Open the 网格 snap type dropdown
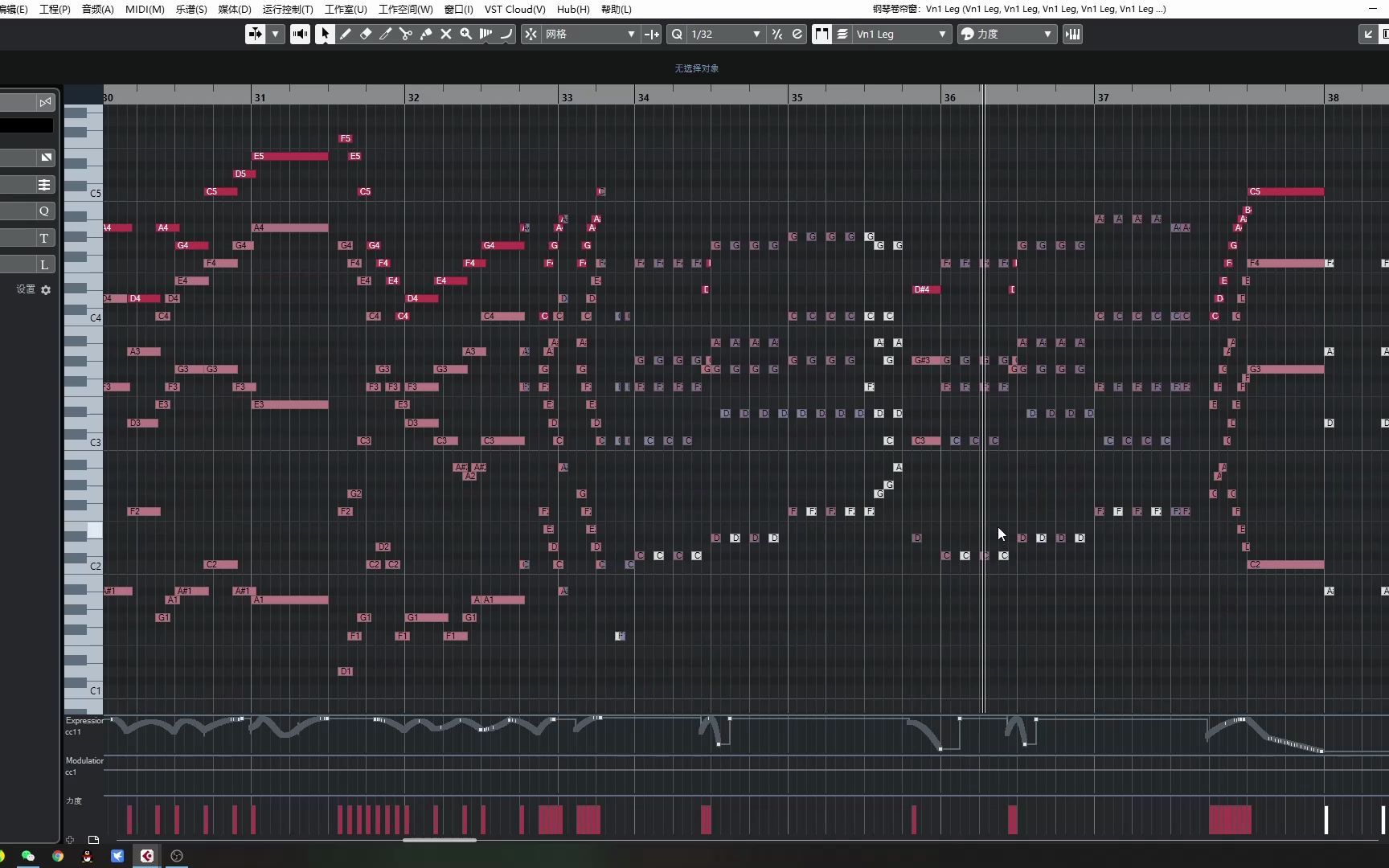The width and height of the screenshot is (1389, 868). coord(590,34)
